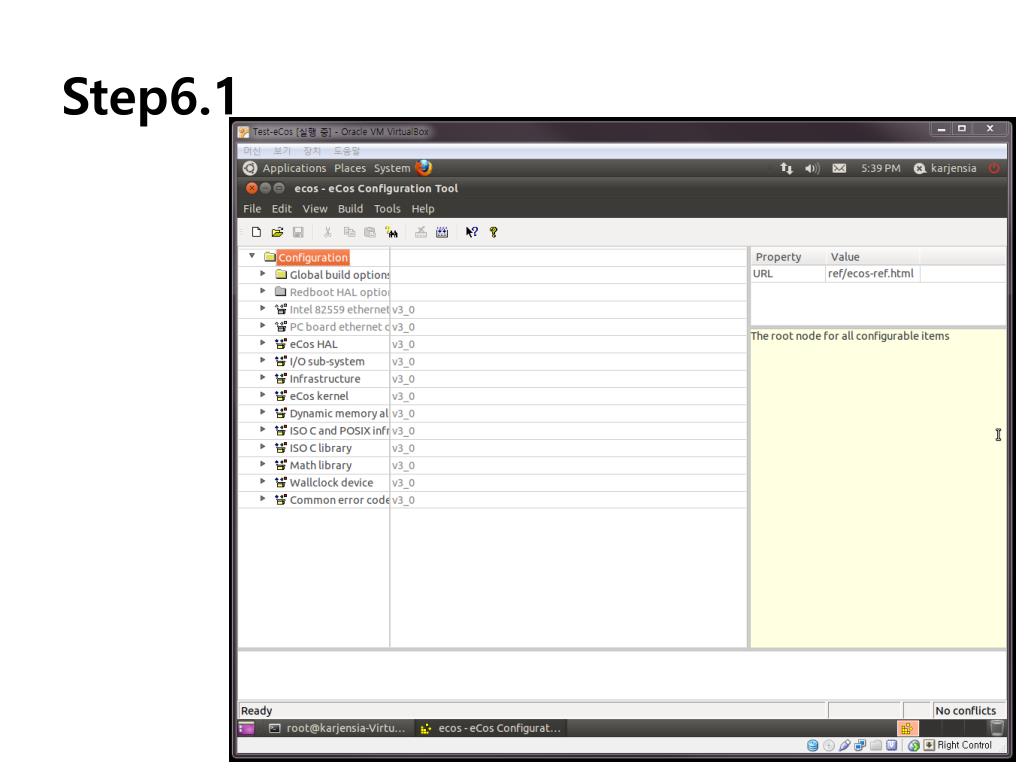Expand Math library node

[x=263, y=464]
